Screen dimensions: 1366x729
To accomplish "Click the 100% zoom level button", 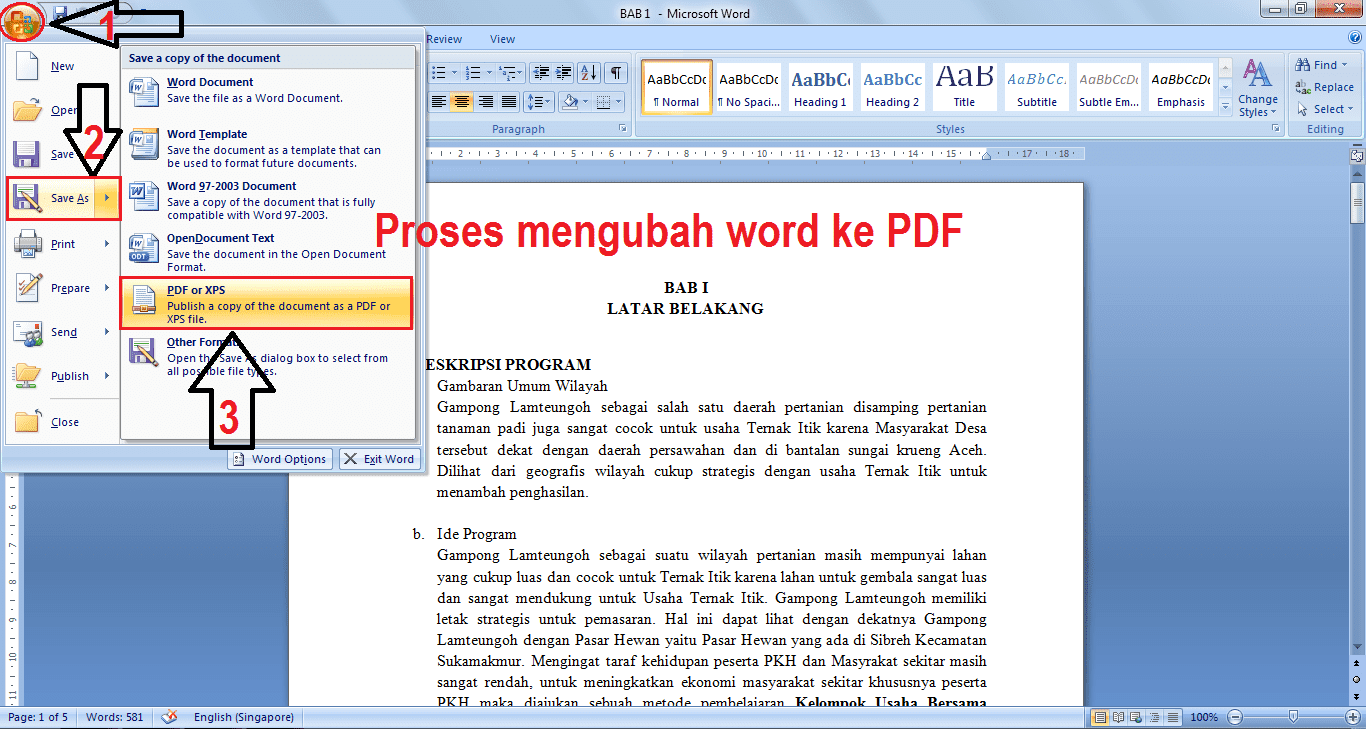I will (x=1204, y=717).
